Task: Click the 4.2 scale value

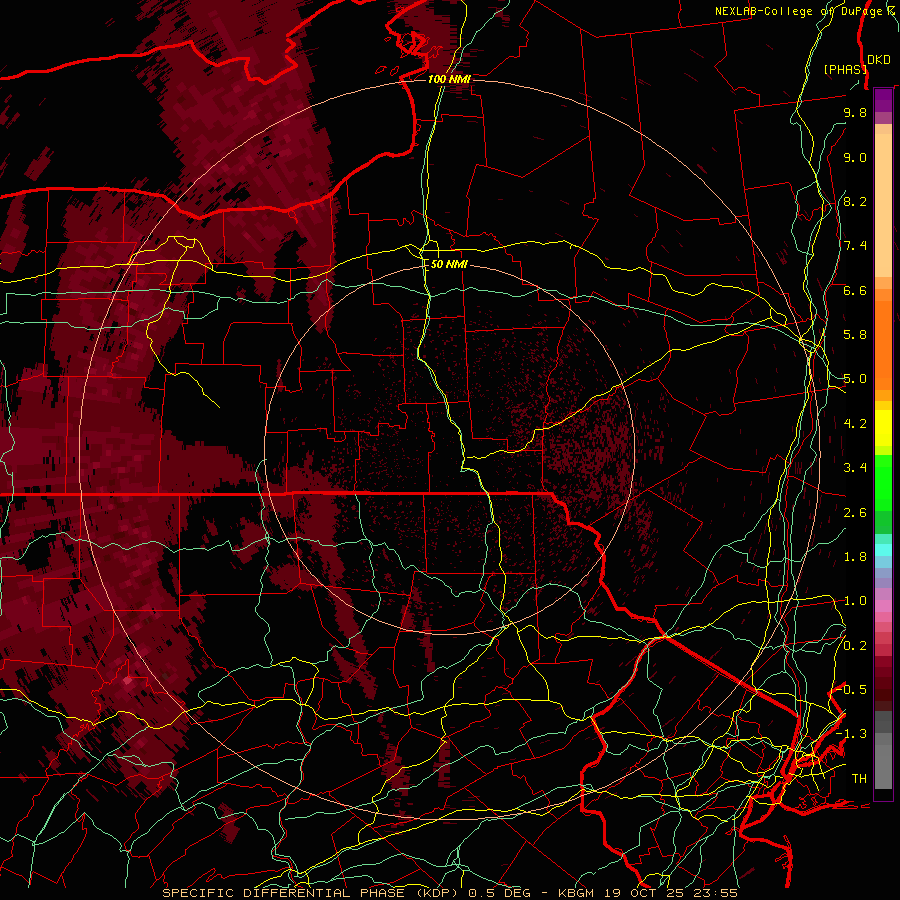Action: pyautogui.click(x=855, y=424)
